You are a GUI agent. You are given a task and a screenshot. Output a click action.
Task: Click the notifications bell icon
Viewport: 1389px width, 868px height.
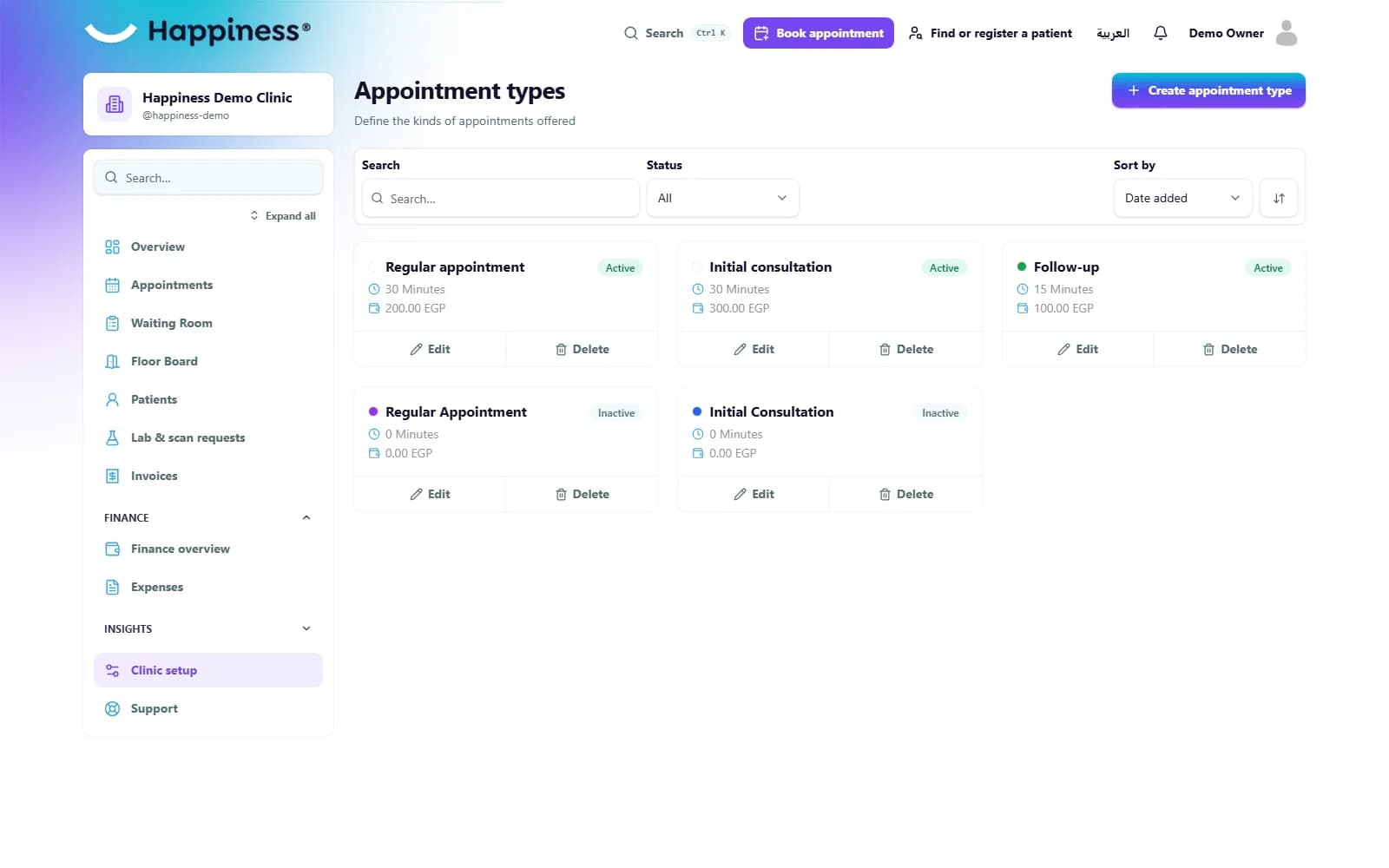tap(1160, 33)
